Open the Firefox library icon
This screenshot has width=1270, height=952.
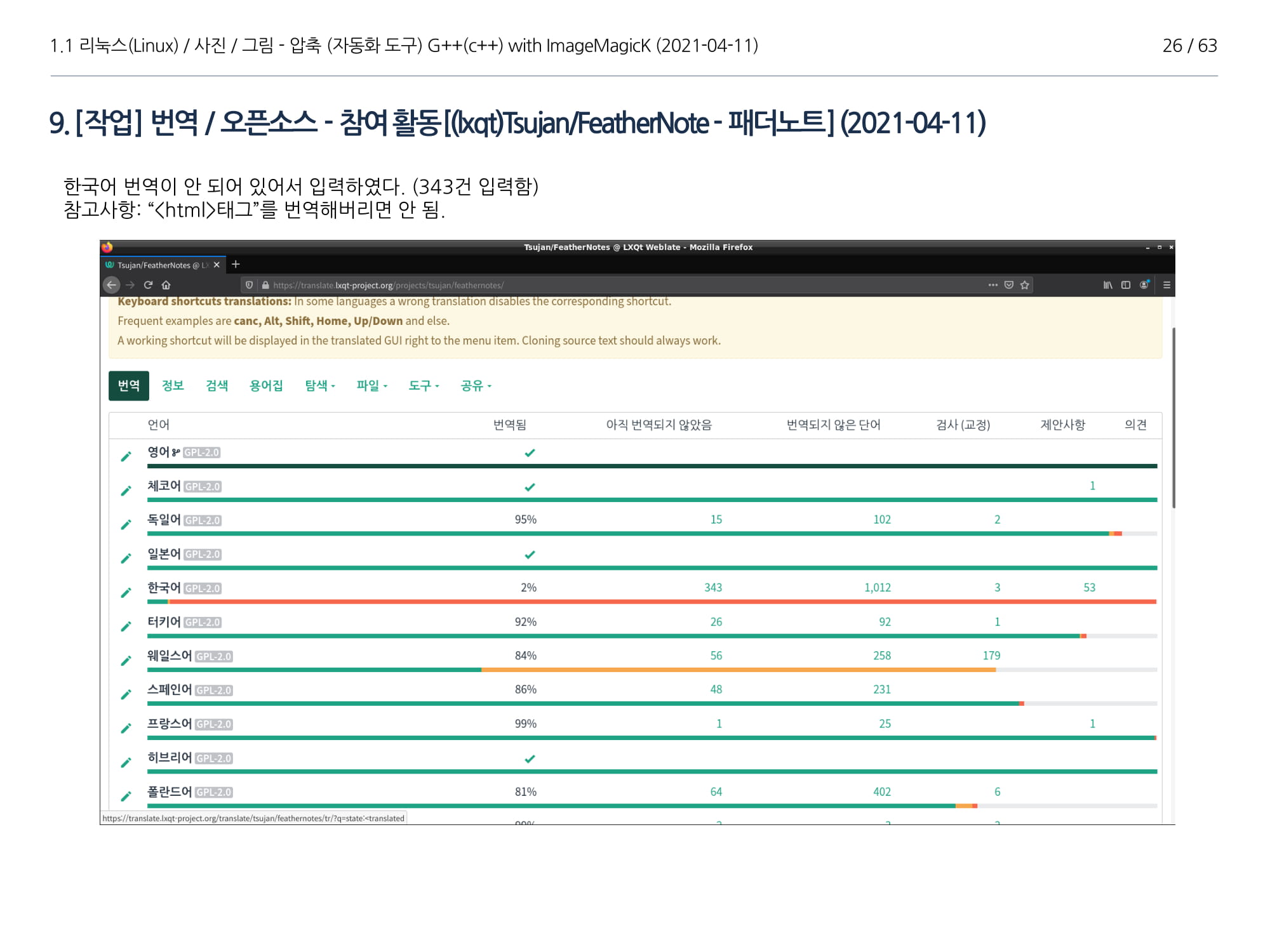coord(1107,285)
